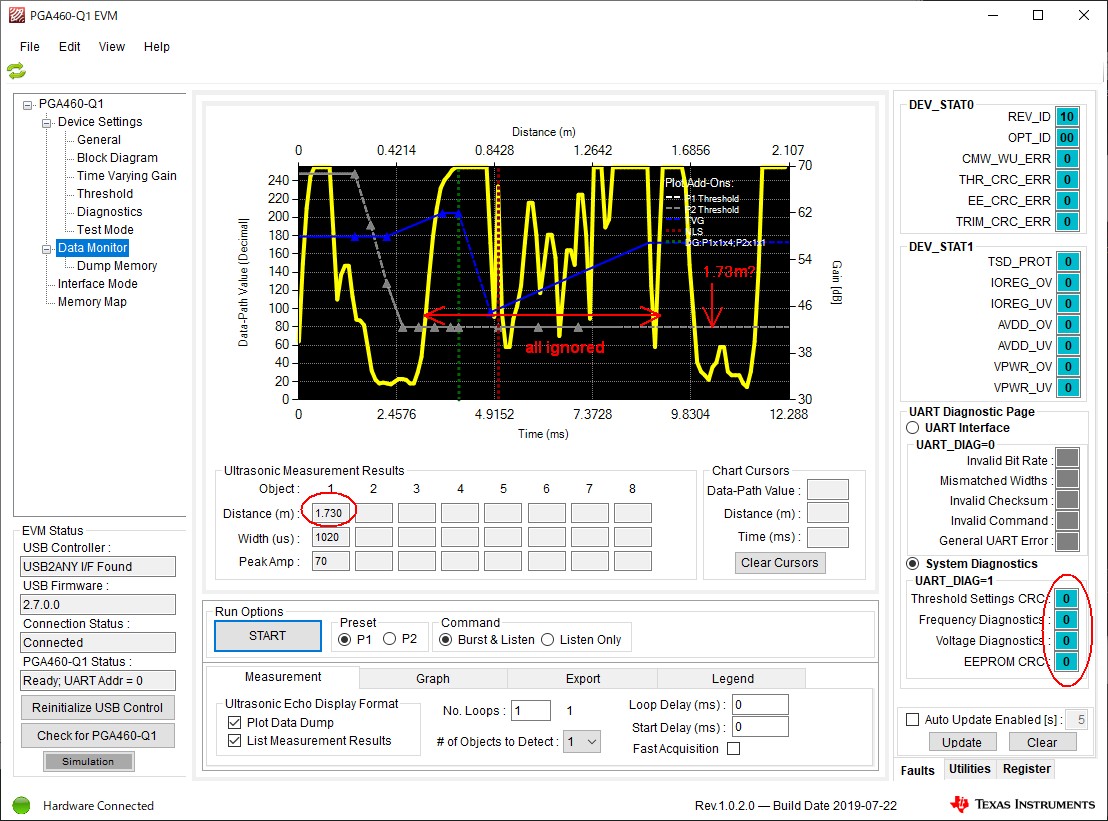
Task: Toggle Plot Data Dump checkbox
Action: pos(235,723)
